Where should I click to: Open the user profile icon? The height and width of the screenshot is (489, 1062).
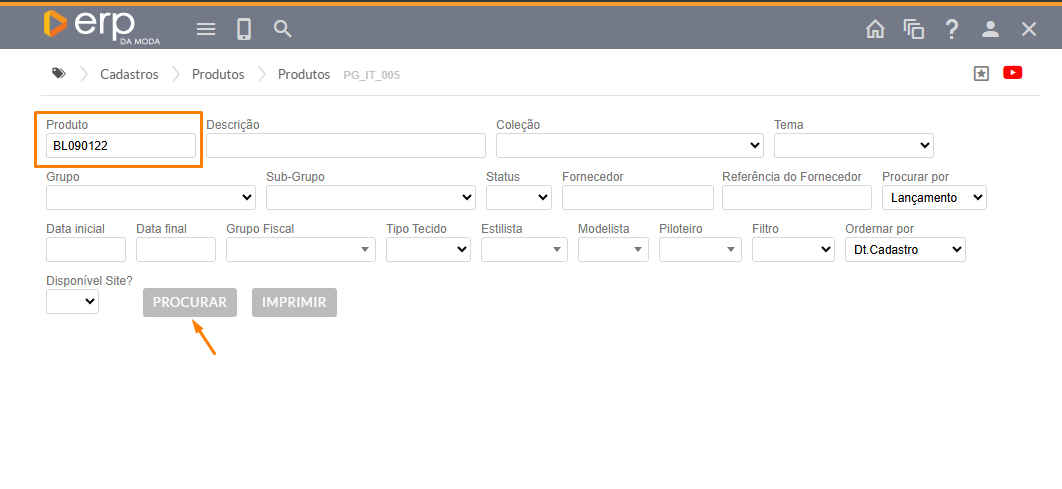990,29
